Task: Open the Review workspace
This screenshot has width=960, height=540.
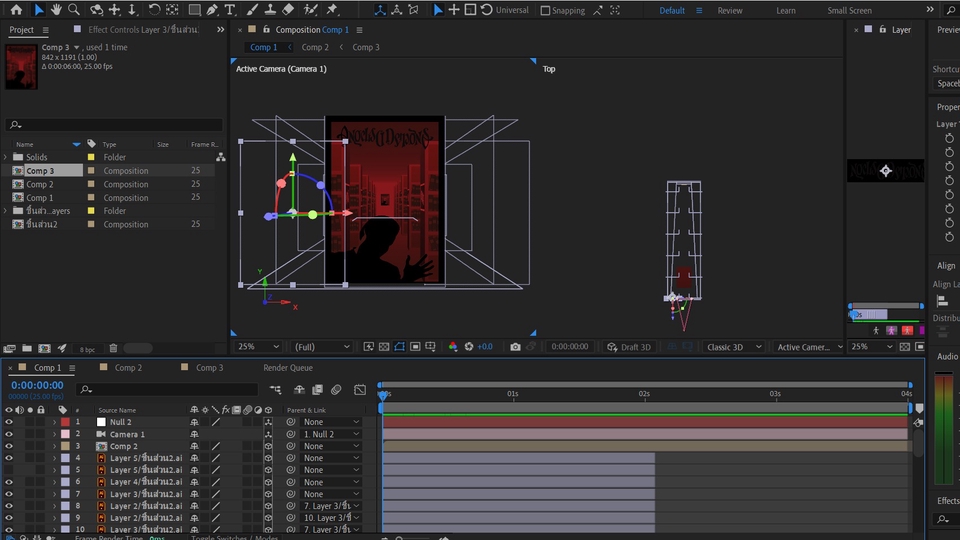Action: [730, 11]
